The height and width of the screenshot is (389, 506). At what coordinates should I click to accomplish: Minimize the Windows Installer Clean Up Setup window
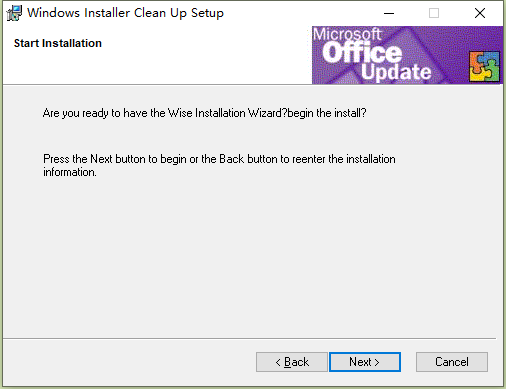pyautogui.click(x=389, y=13)
